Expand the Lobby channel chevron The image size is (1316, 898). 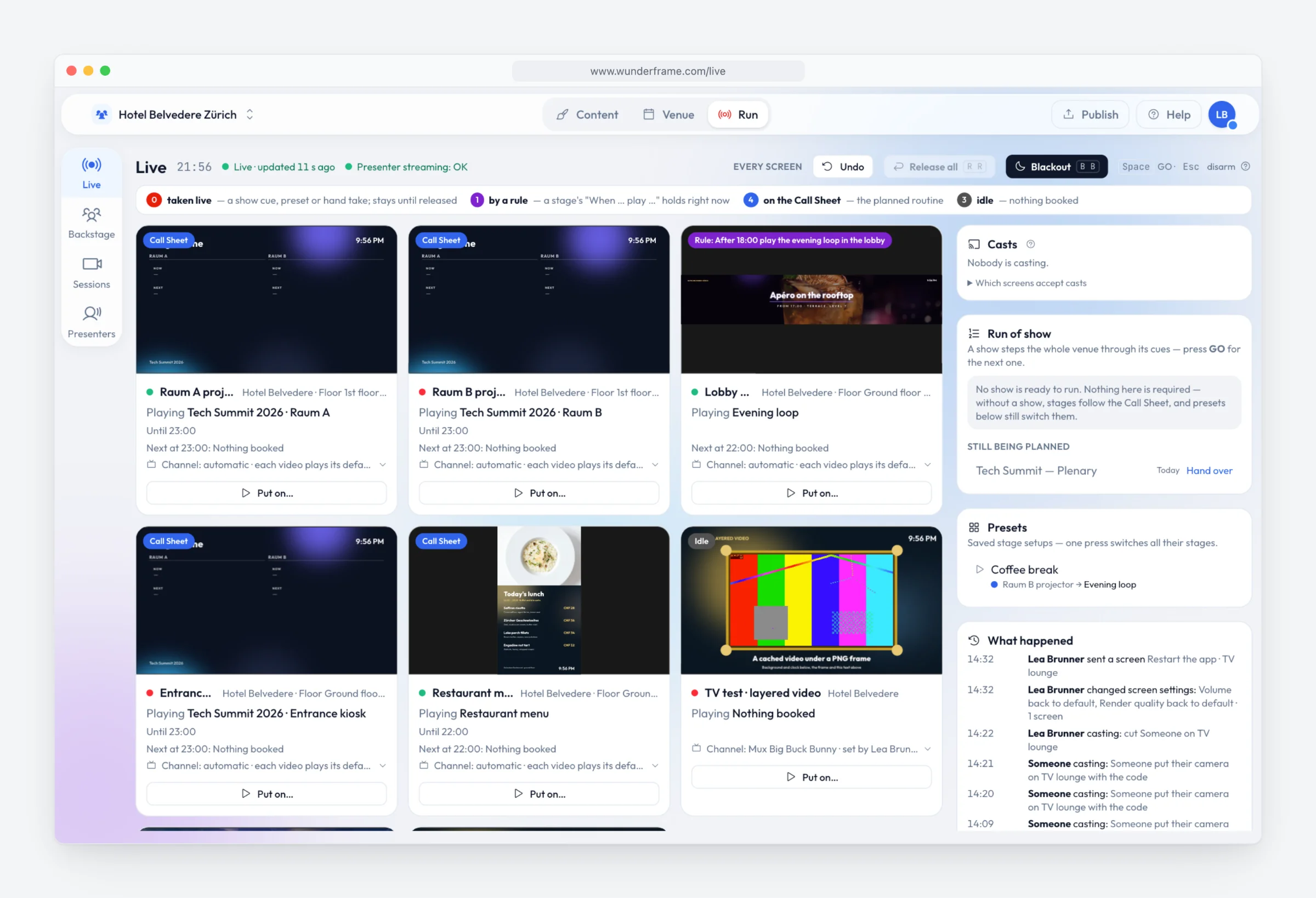click(x=928, y=465)
